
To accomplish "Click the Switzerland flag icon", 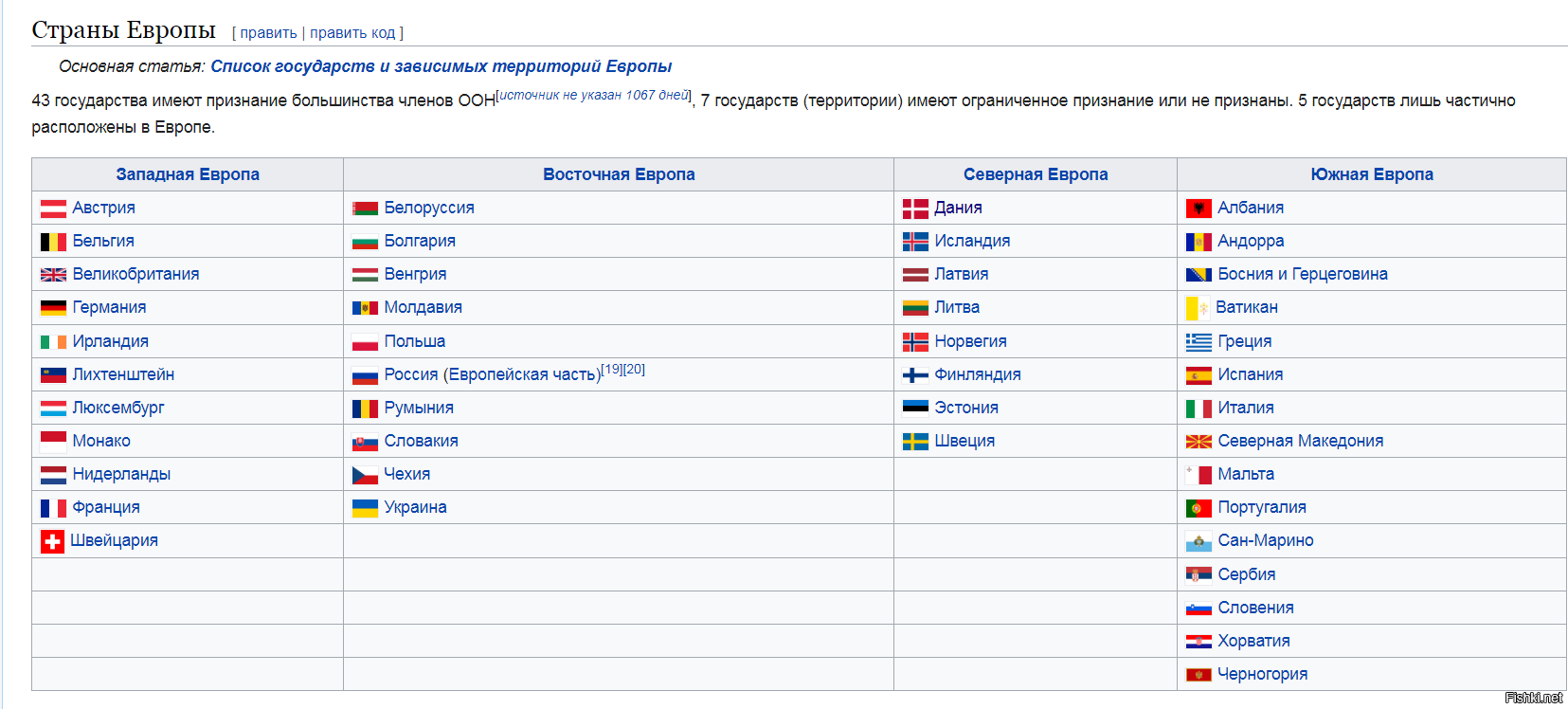I will (x=52, y=541).
